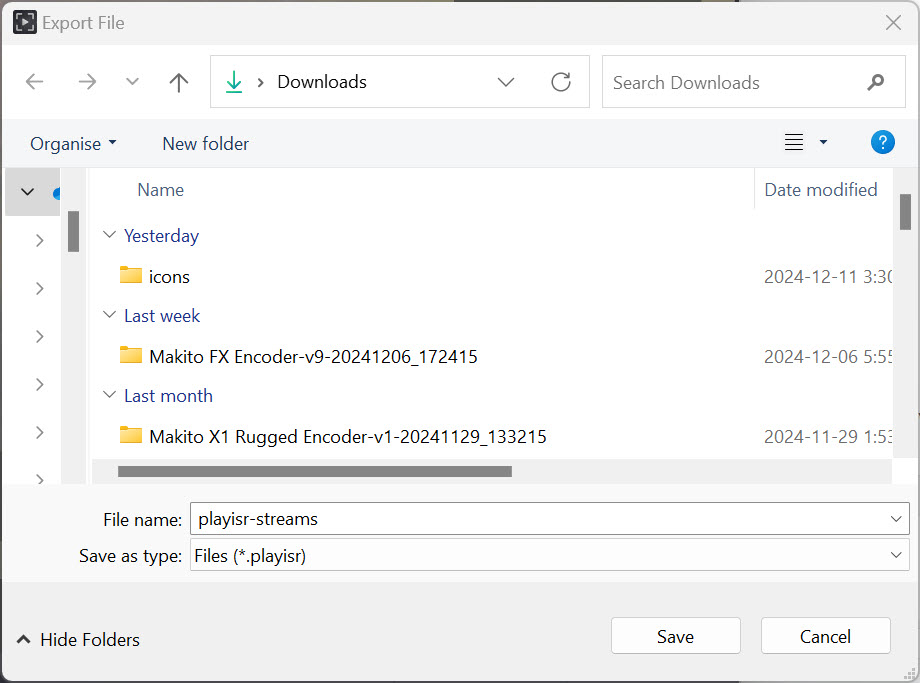Open the help question mark icon
920x683 pixels.
pyautogui.click(x=882, y=142)
